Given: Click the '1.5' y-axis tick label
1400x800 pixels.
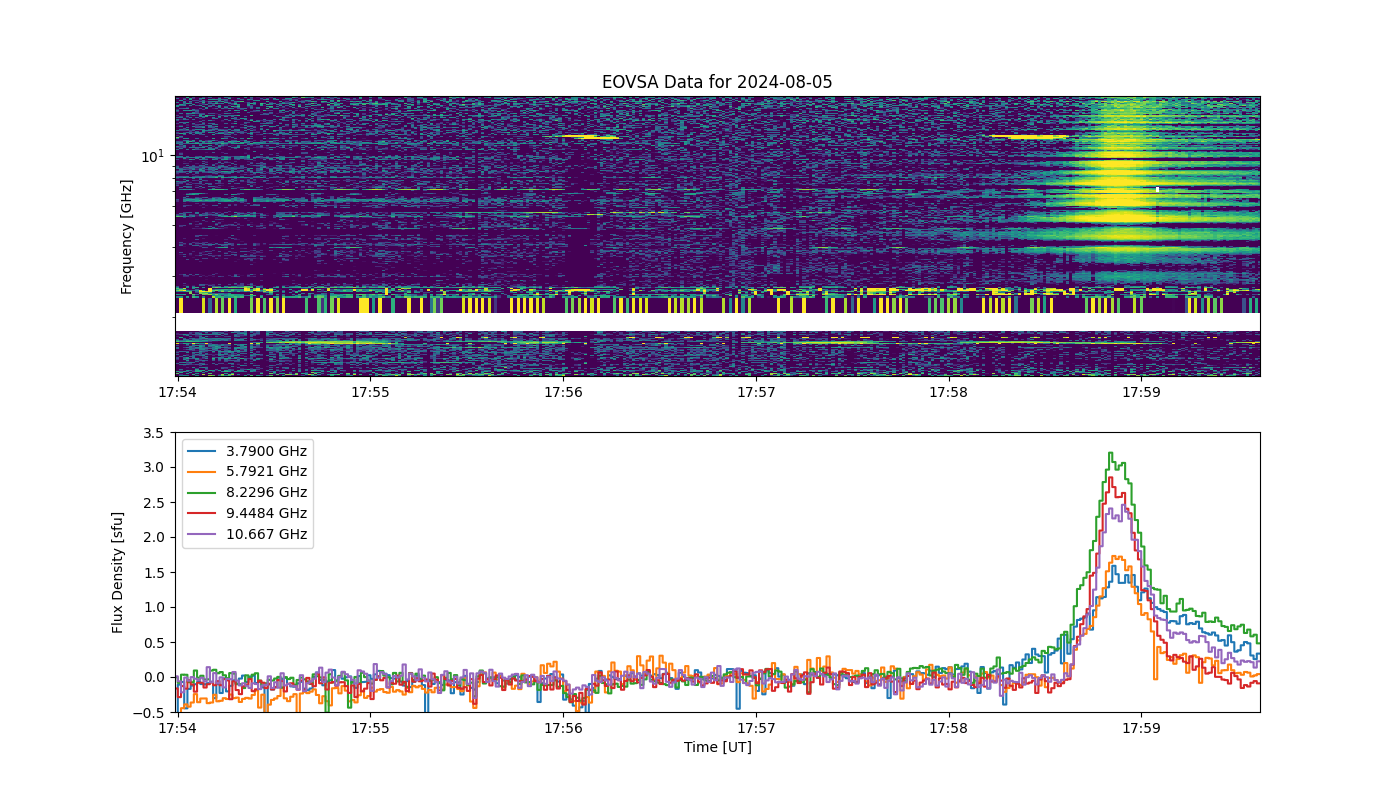Looking at the screenshot, I should tap(156, 573).
